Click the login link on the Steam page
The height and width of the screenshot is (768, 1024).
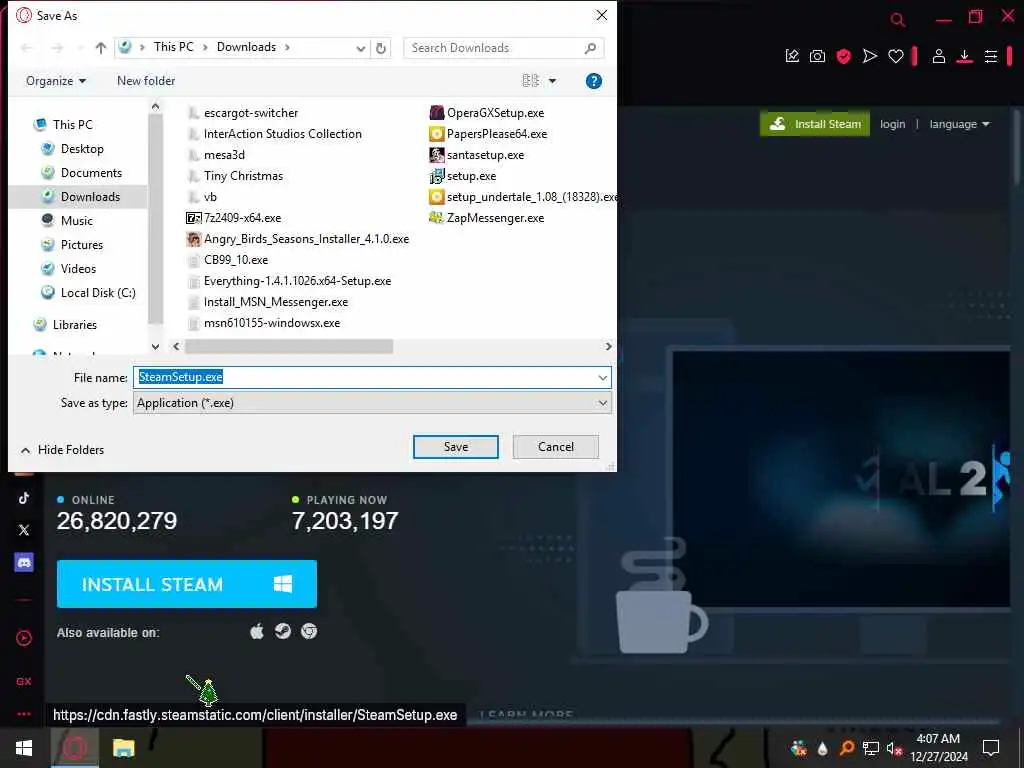click(x=892, y=124)
